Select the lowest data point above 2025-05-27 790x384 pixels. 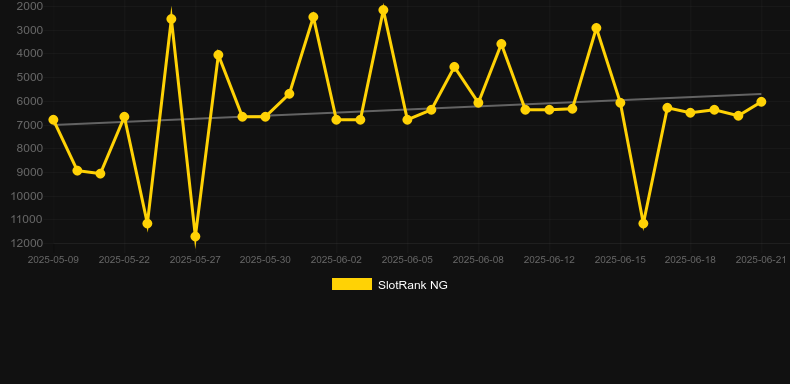195,236
